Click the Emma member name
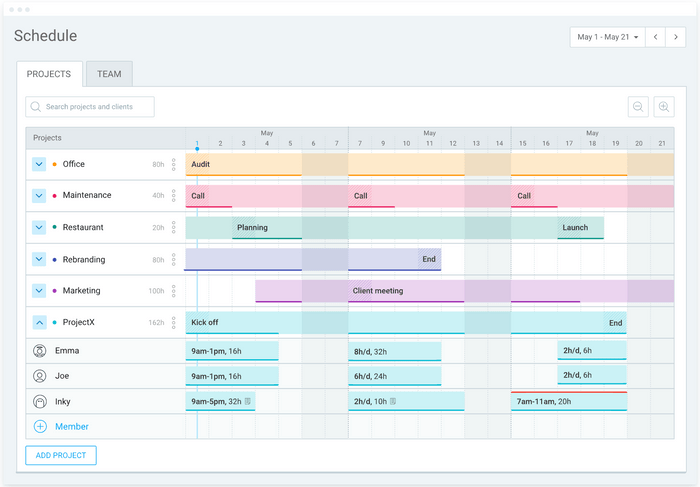 point(67,351)
